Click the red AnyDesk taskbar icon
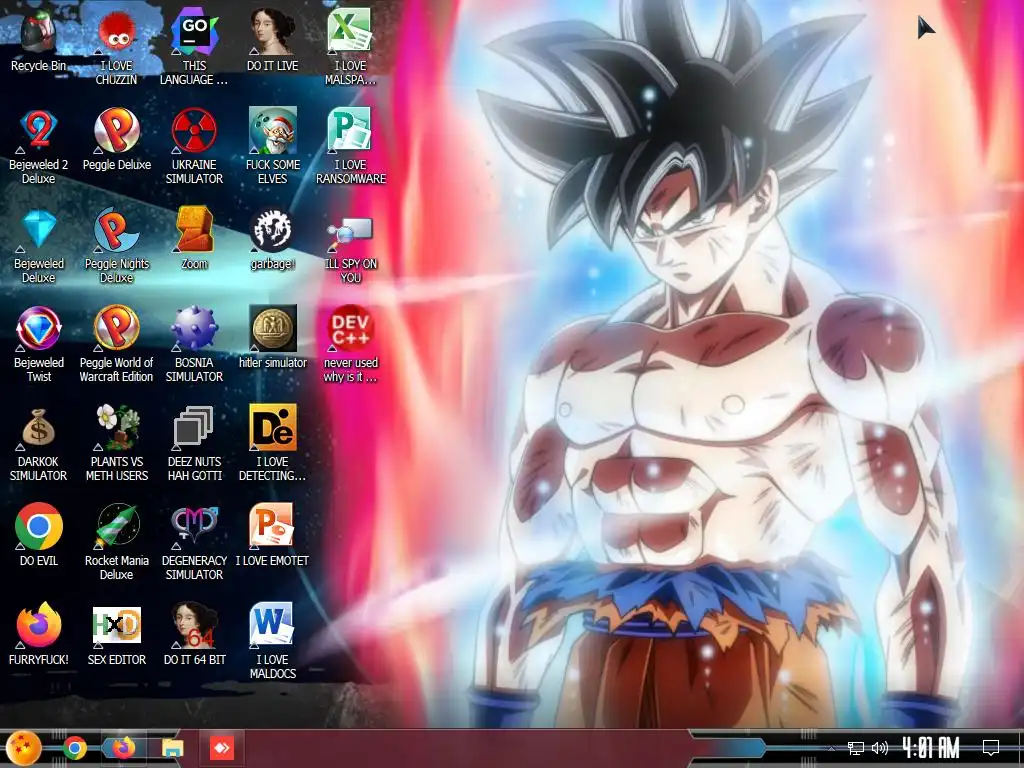 point(221,748)
